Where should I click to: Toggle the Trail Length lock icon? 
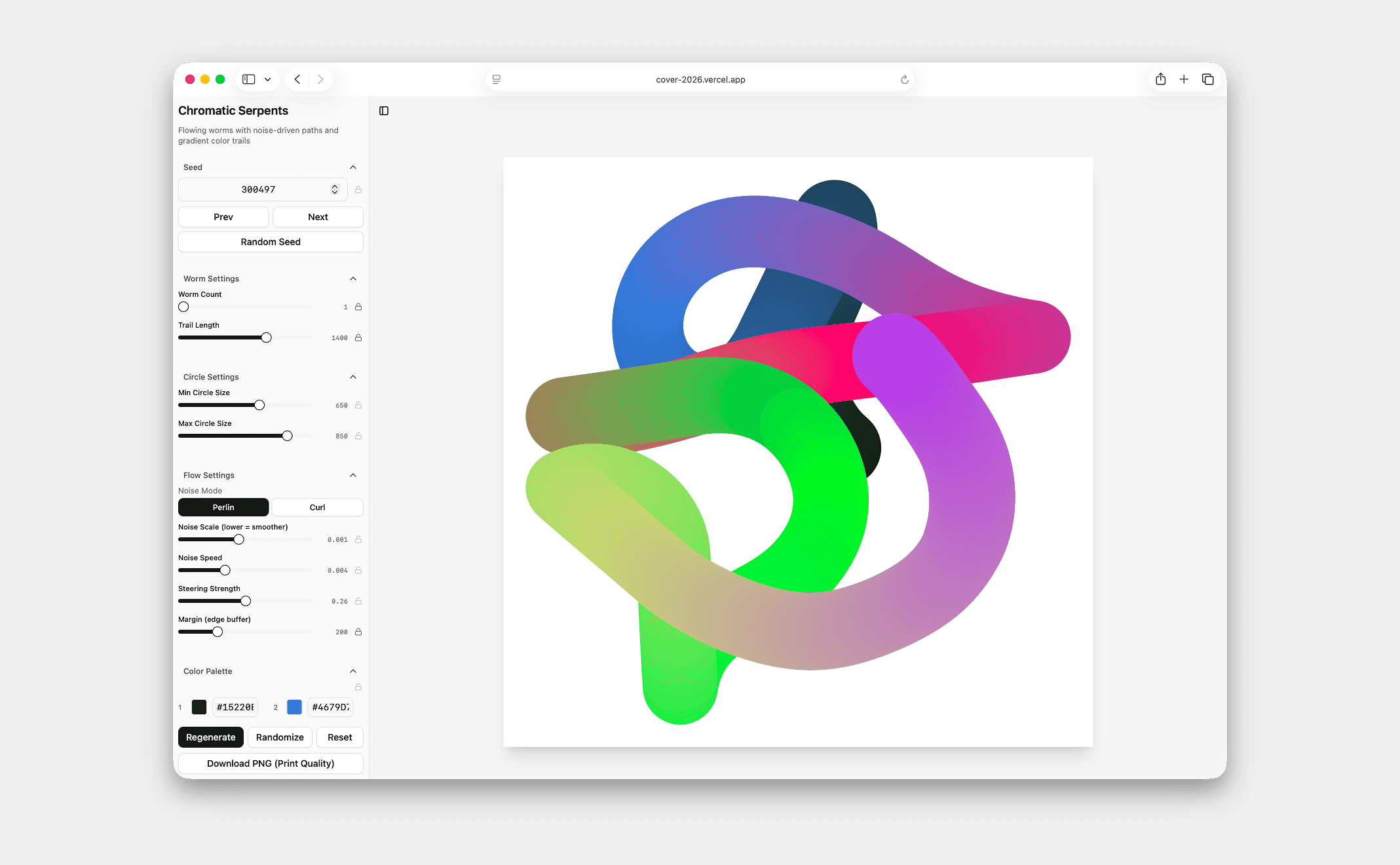click(x=358, y=337)
